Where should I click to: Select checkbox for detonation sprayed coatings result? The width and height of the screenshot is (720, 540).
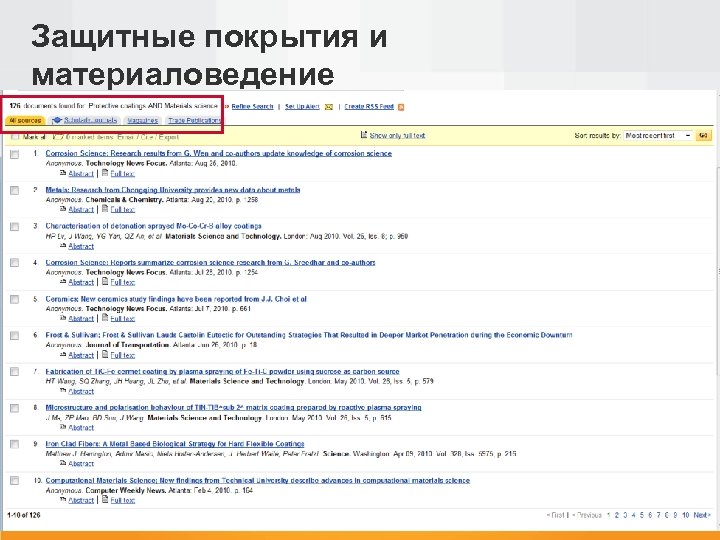(15, 226)
